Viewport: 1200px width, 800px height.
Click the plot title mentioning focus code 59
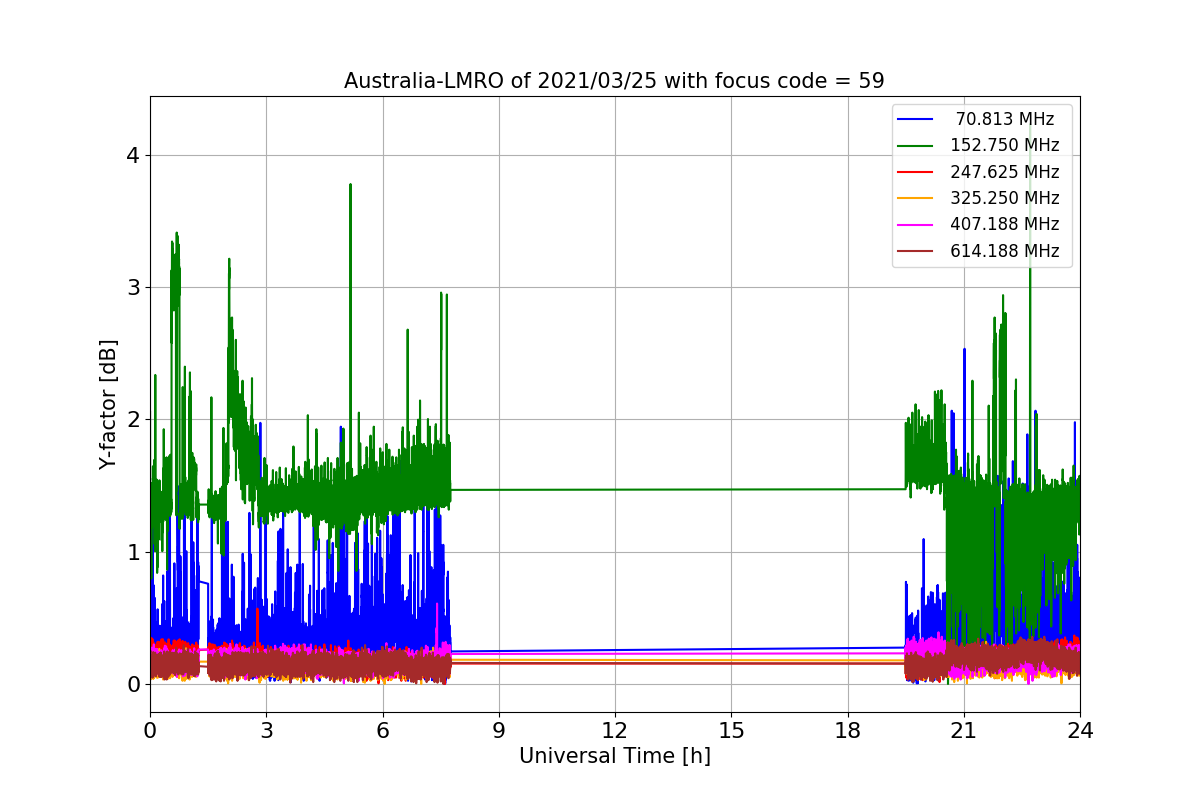[x=614, y=81]
